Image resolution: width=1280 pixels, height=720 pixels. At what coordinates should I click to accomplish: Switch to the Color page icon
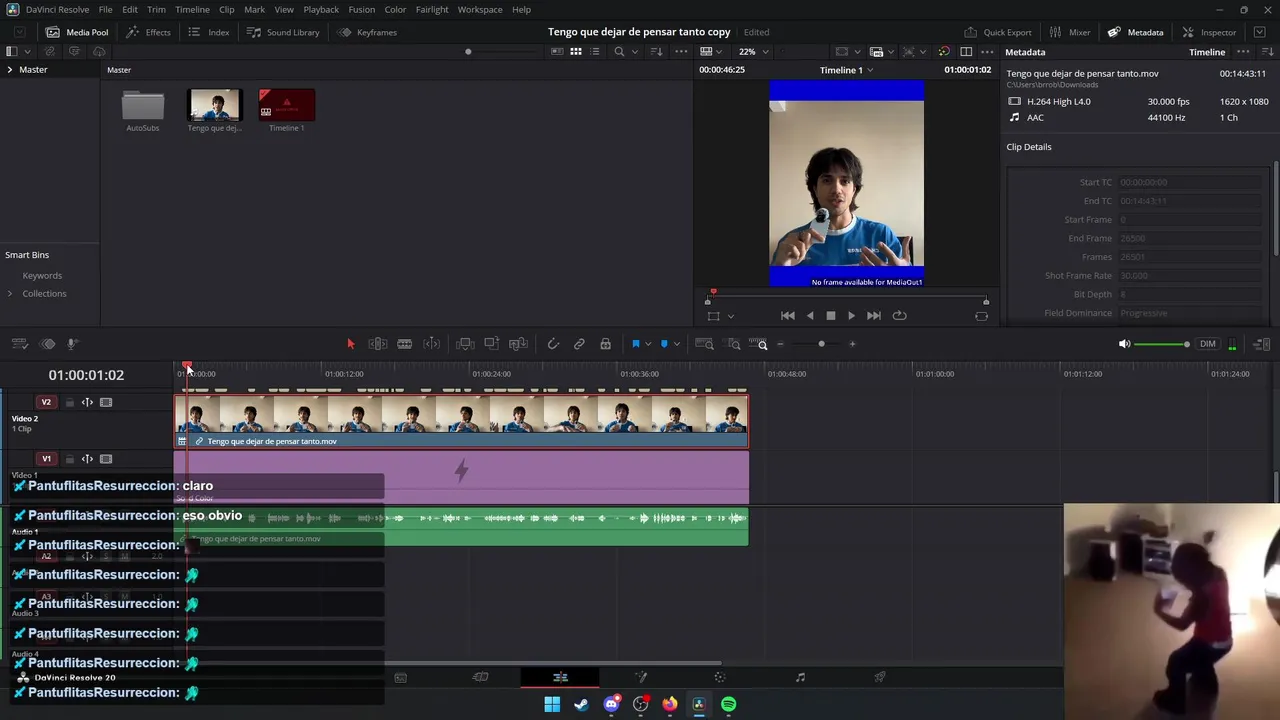(x=720, y=677)
